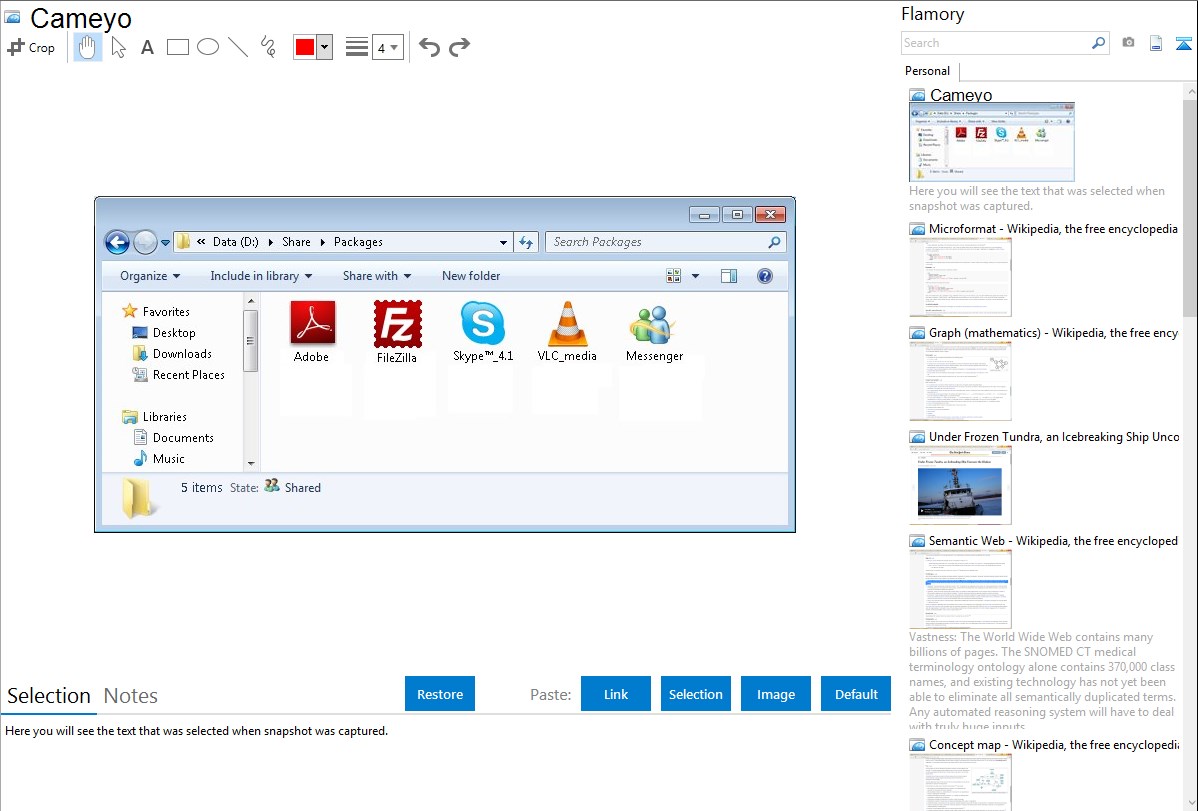Click Data (D:) in the address path
Image resolution: width=1198 pixels, height=811 pixels.
[x=235, y=242]
